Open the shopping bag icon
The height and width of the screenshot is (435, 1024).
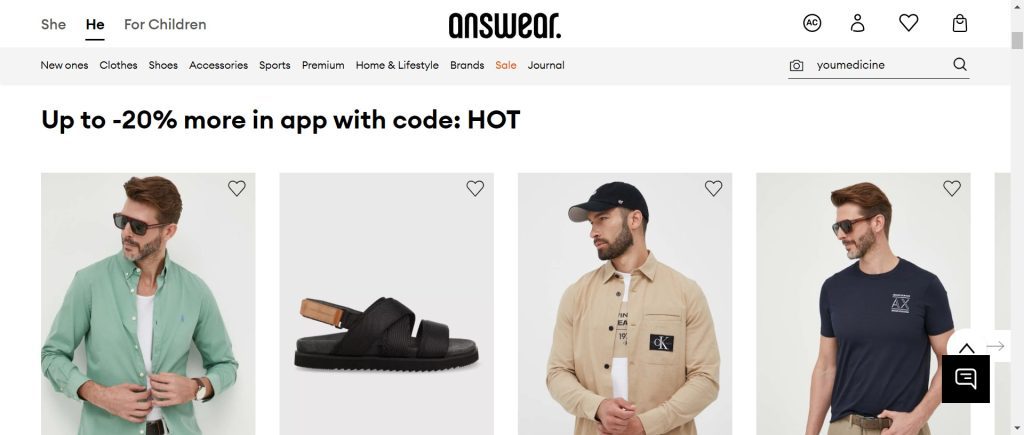tap(959, 24)
